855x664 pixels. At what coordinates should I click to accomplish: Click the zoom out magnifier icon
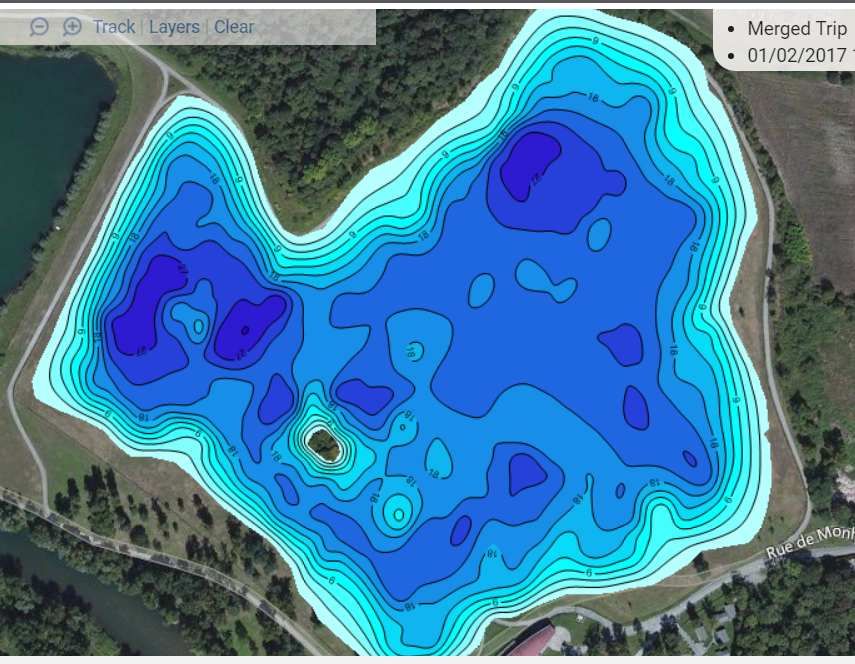pos(39,26)
